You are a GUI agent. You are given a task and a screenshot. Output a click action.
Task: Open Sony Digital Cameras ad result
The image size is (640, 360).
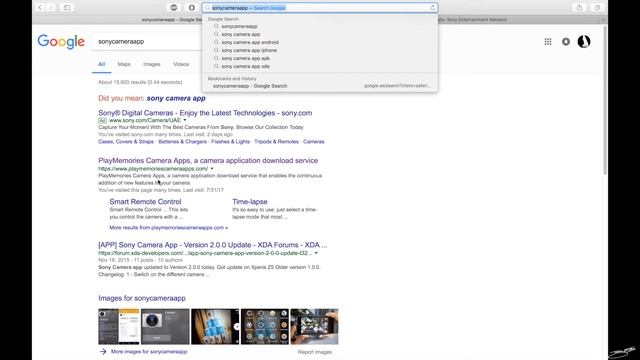click(x=205, y=113)
